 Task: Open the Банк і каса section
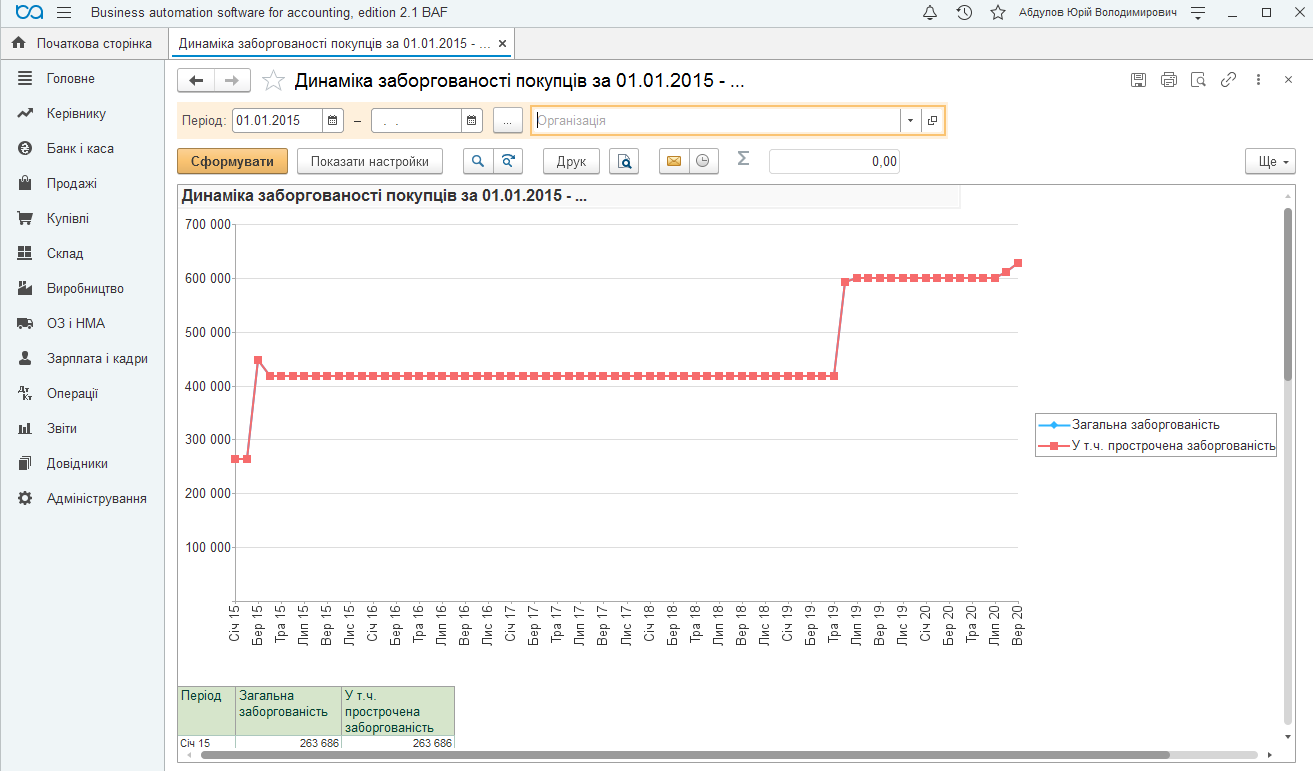tap(80, 149)
